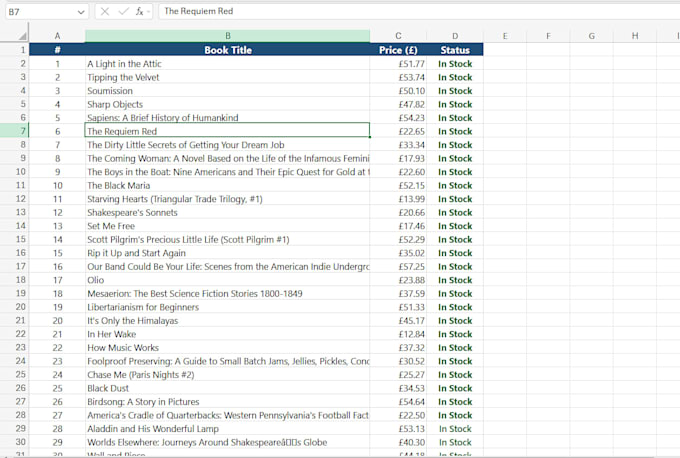Click the Book Title header cell
This screenshot has width=680, height=458.
(227, 50)
